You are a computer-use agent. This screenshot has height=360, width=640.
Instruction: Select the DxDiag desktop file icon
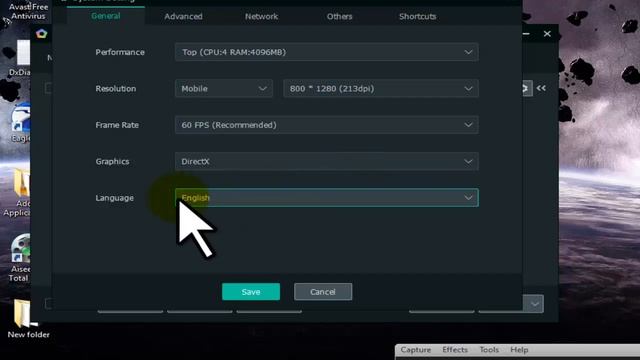pos(21,57)
